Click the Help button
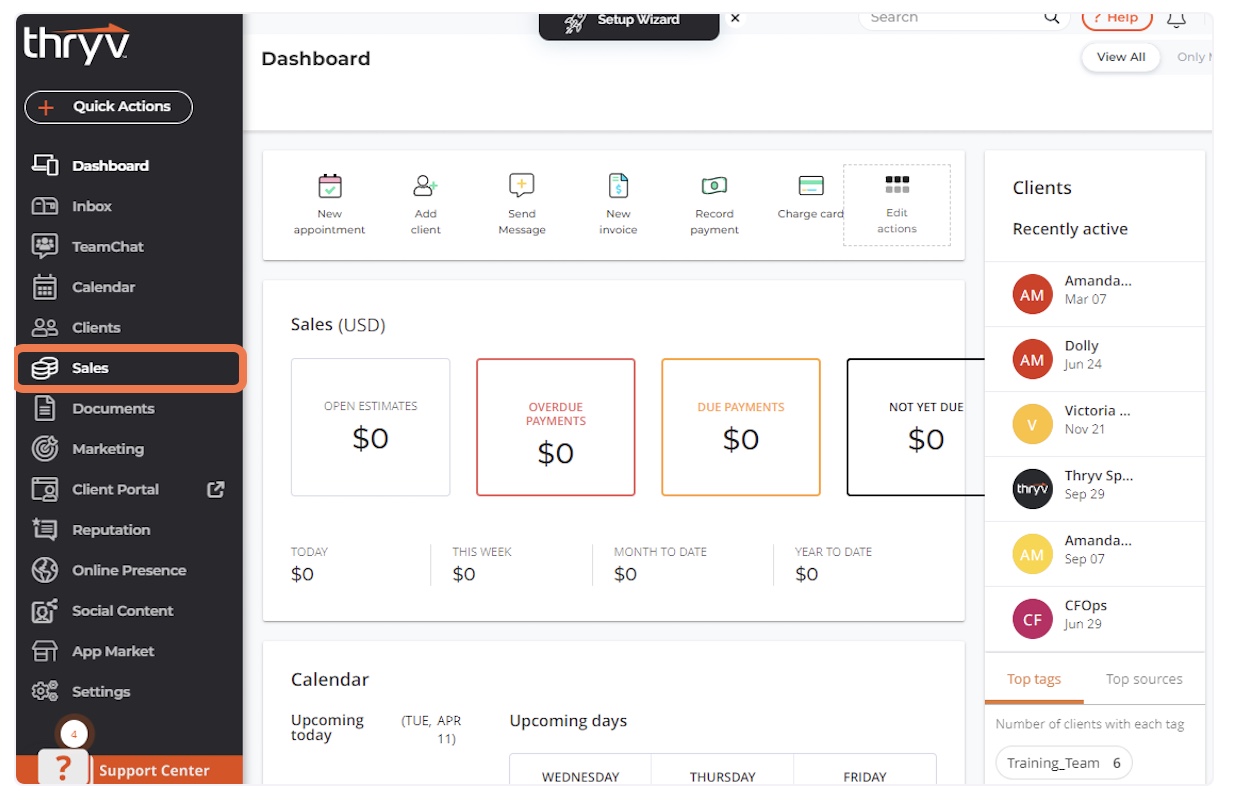The height and width of the screenshot is (802, 1236). pos(1117,19)
